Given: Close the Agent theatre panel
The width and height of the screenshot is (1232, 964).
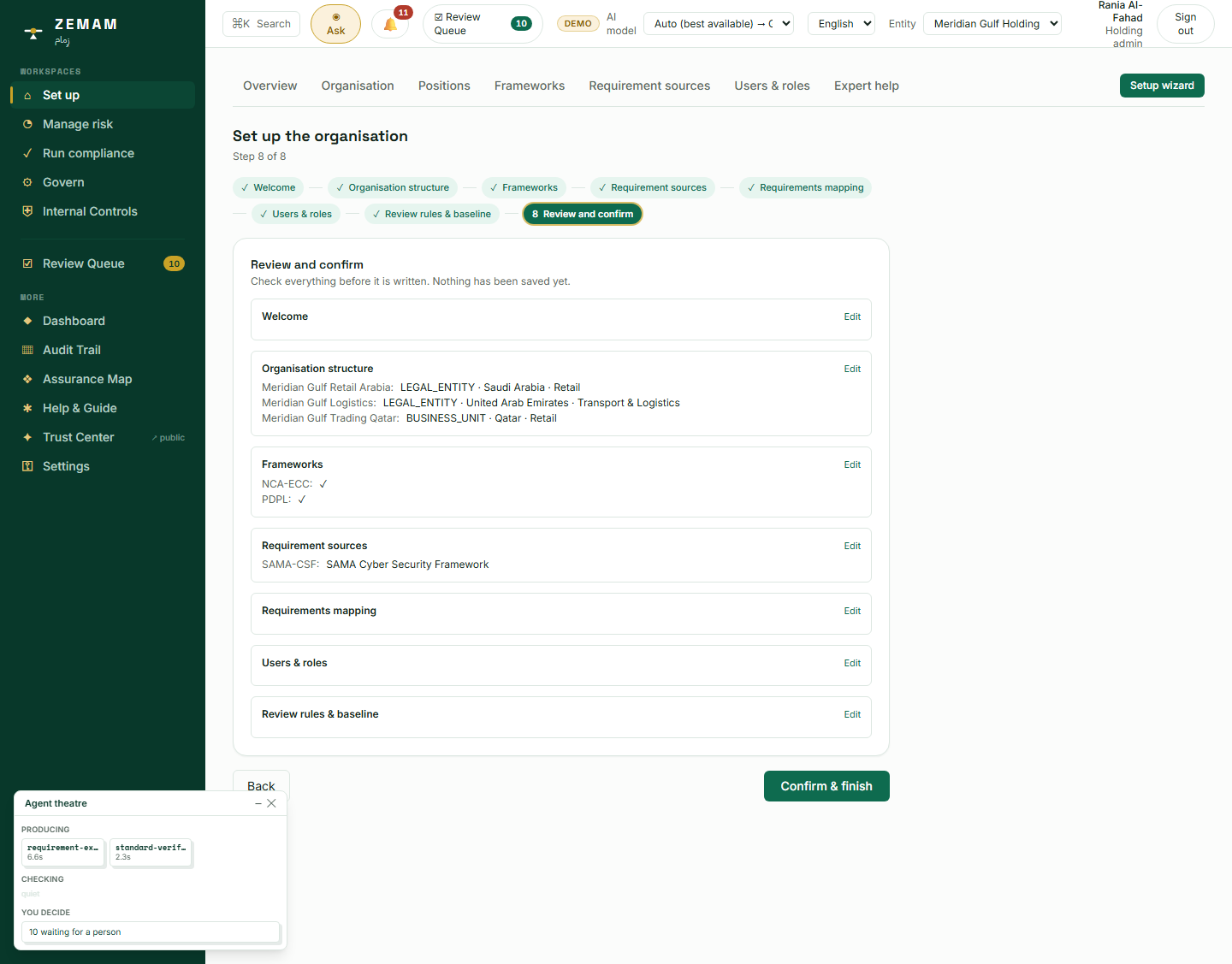Looking at the screenshot, I should coord(271,803).
